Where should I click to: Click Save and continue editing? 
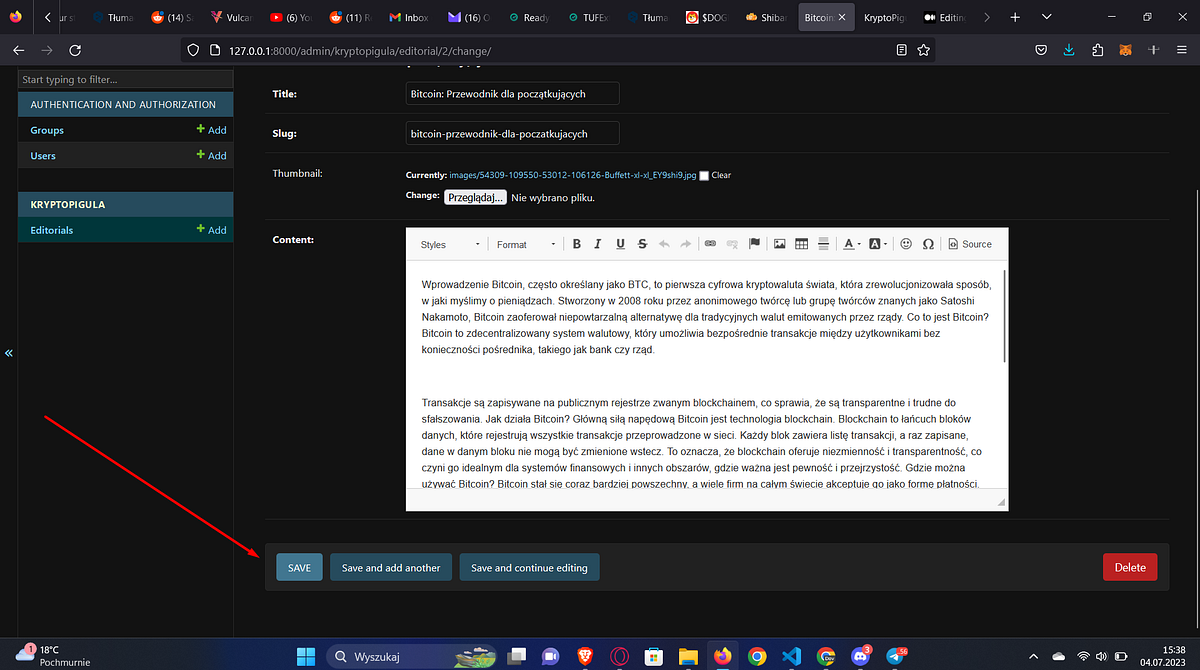coord(529,566)
